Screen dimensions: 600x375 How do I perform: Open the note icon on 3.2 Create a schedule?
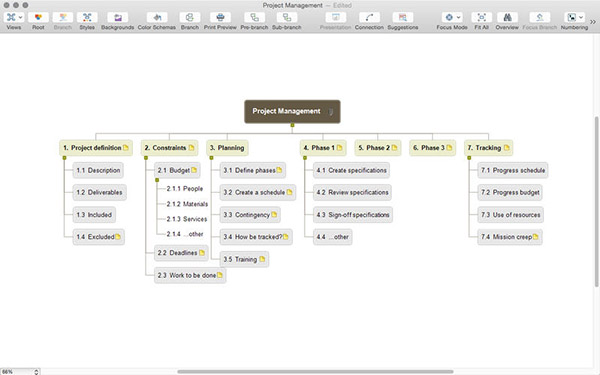(x=289, y=192)
